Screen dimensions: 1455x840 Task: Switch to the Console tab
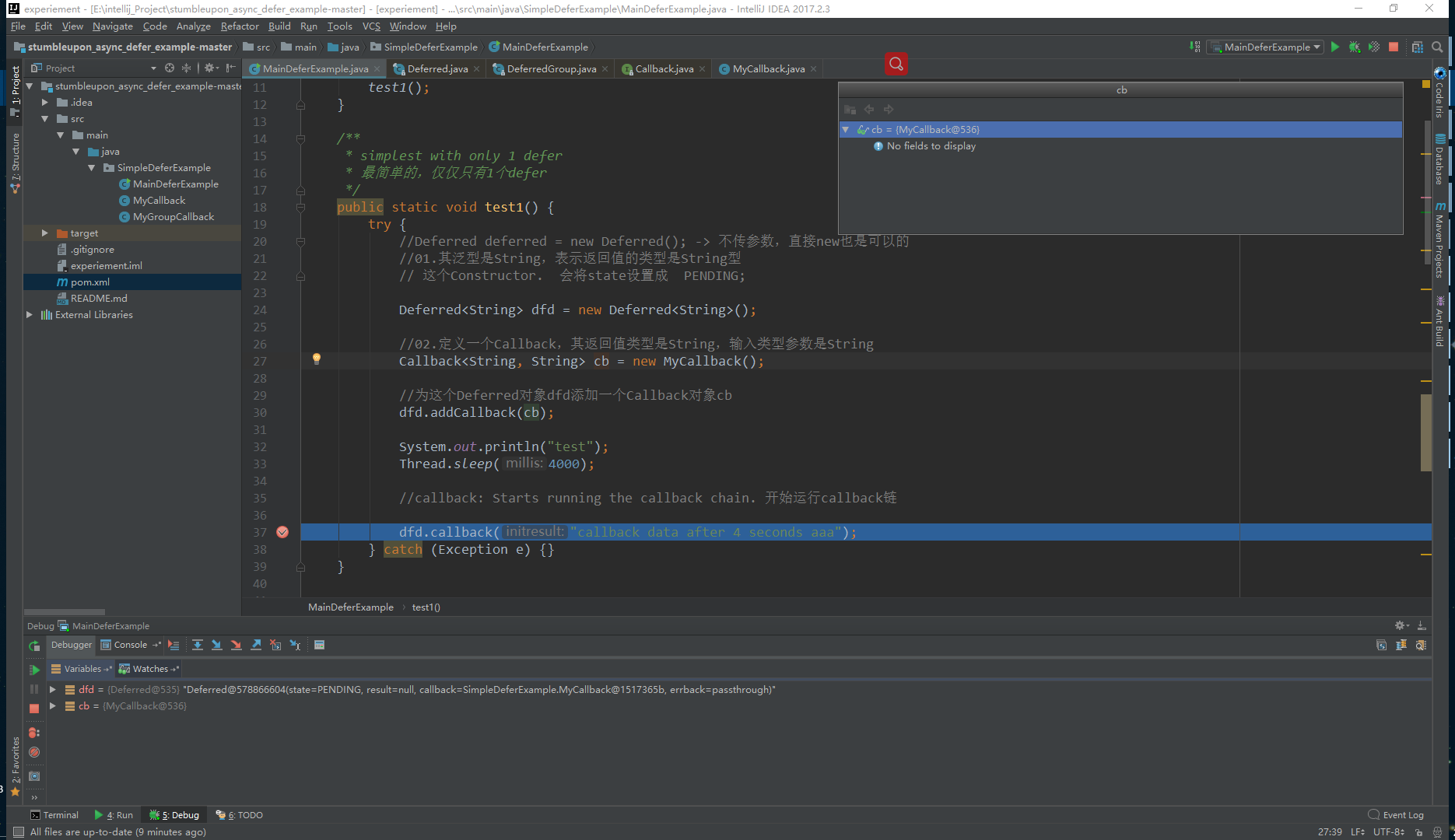click(130, 645)
